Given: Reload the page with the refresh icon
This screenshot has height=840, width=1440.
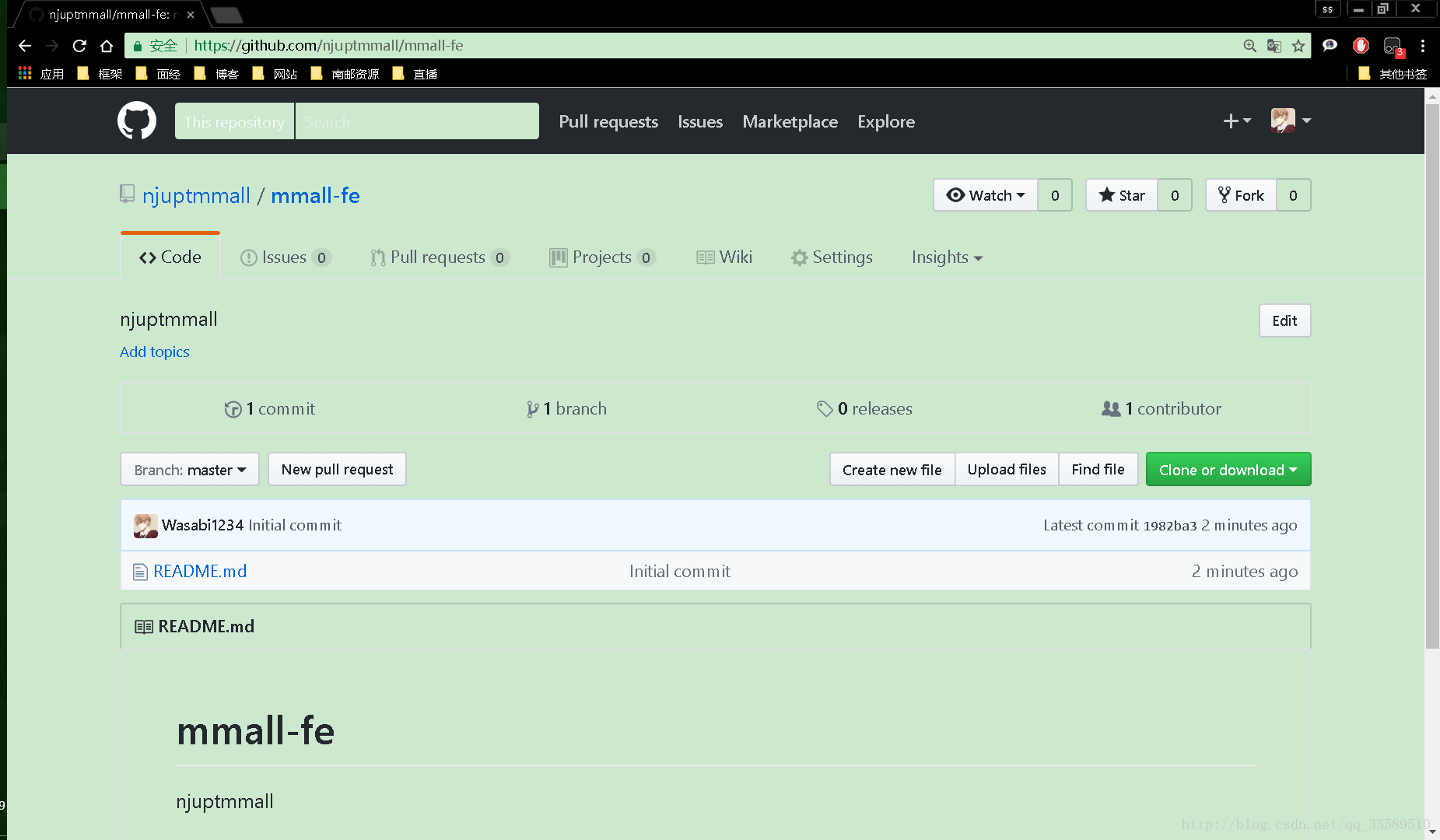Looking at the screenshot, I should pos(79,46).
